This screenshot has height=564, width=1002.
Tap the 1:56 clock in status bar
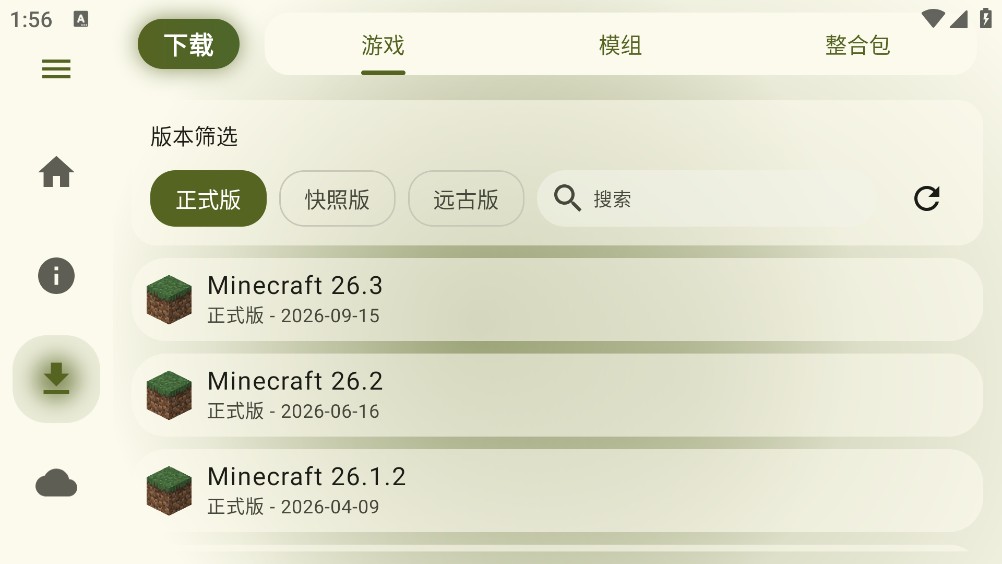(x=31, y=20)
